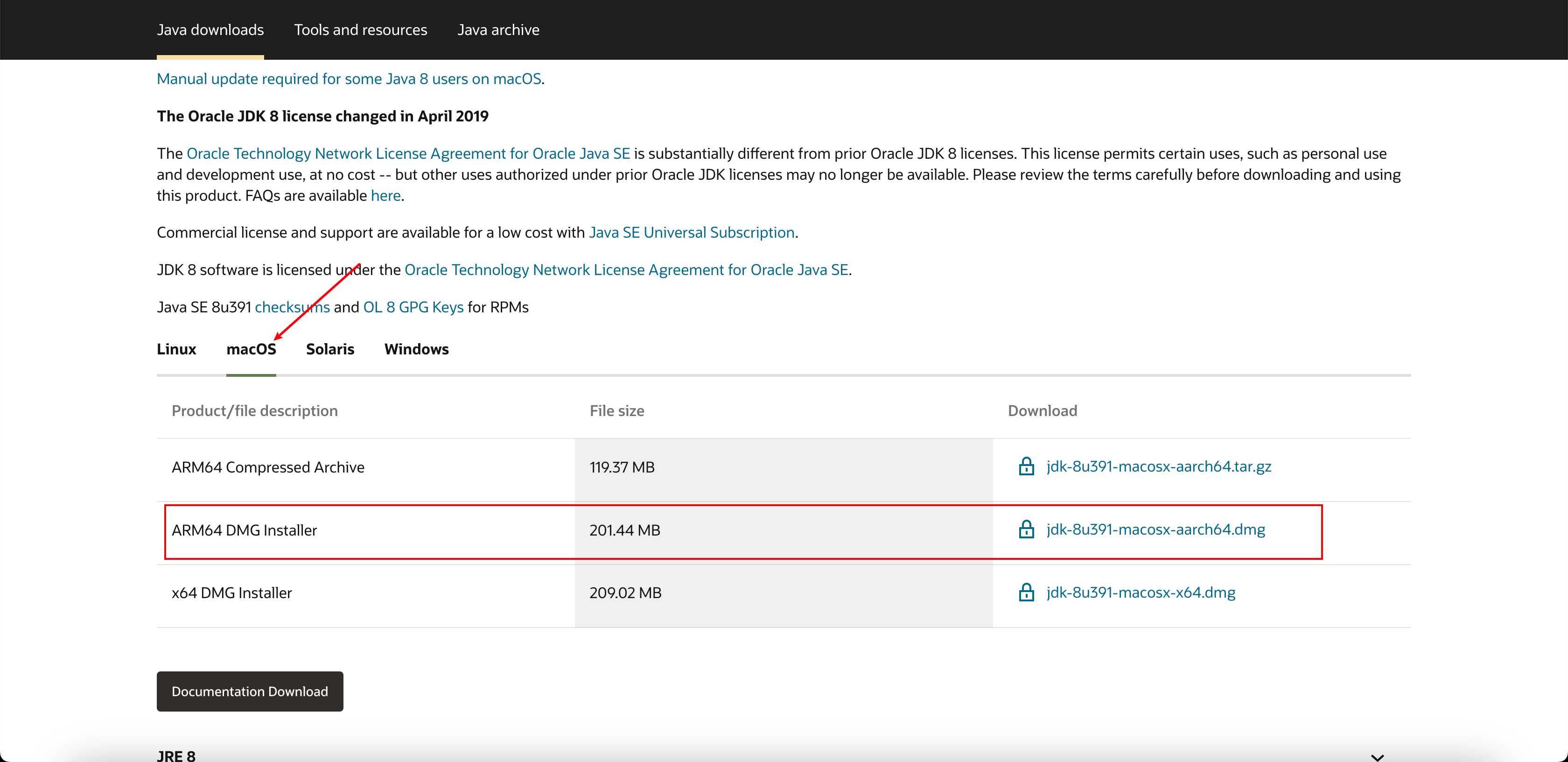The image size is (1568, 762).
Task: Download jdk-8u391-macosx-x64.dmg installer
Action: [1141, 593]
